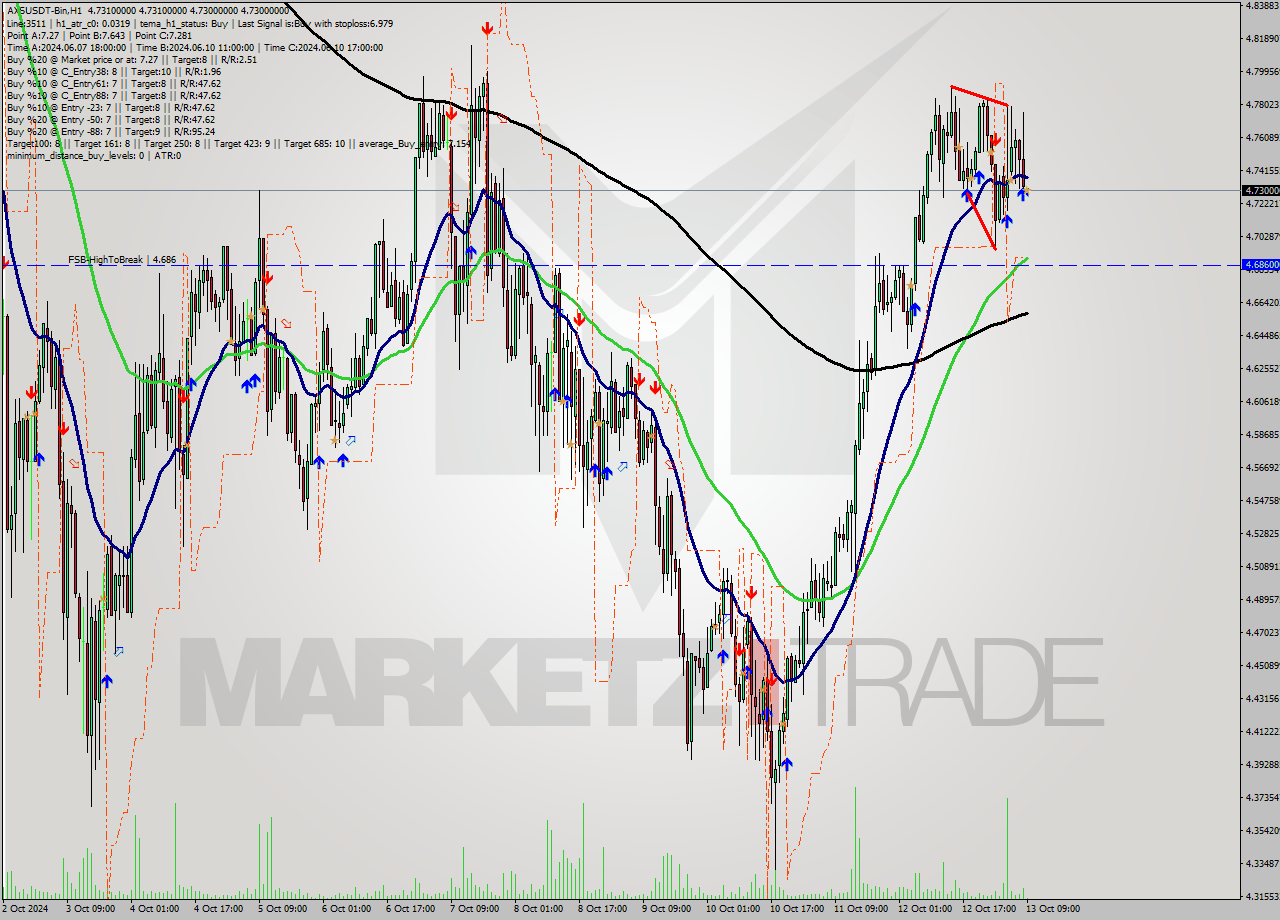Click price axis value 4.64486
This screenshot has width=1280, height=920.
click(1262, 335)
